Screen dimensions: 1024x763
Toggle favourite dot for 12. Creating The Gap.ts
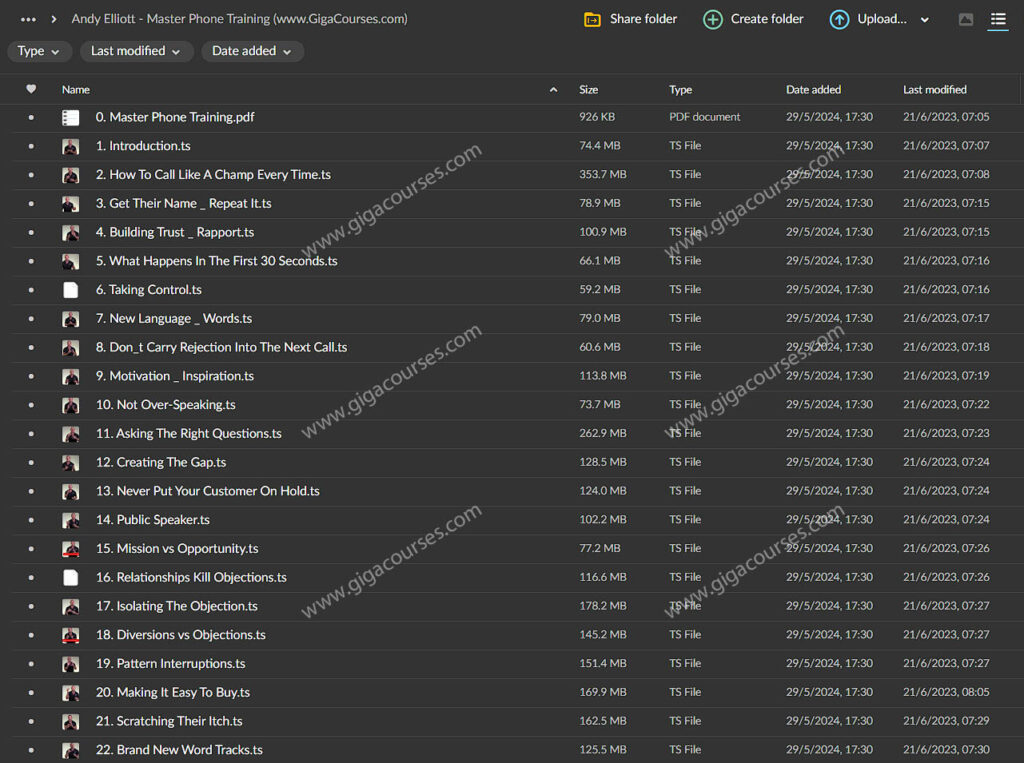tap(31, 463)
